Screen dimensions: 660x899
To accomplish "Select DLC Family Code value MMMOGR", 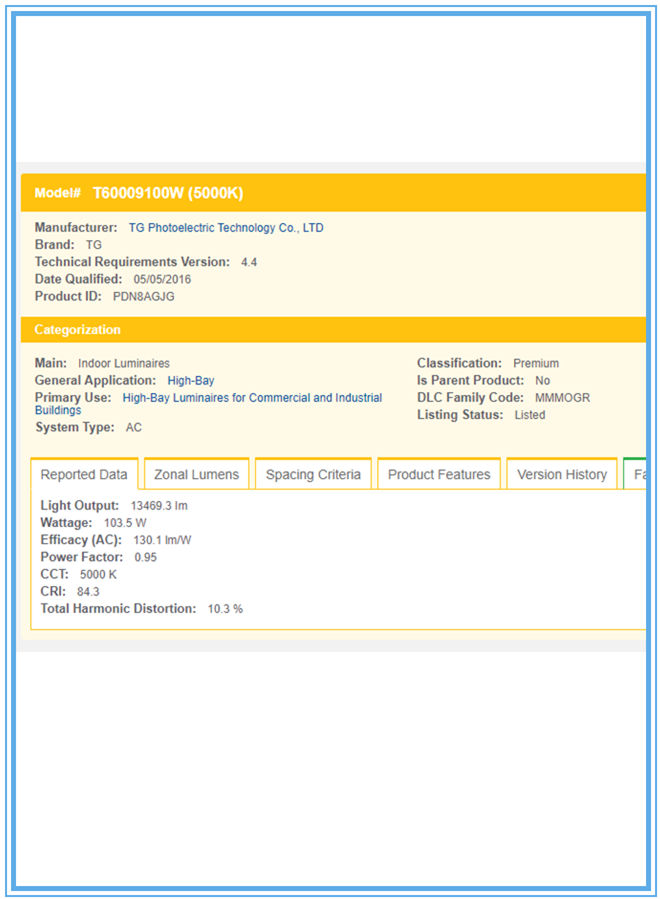I will (563, 398).
